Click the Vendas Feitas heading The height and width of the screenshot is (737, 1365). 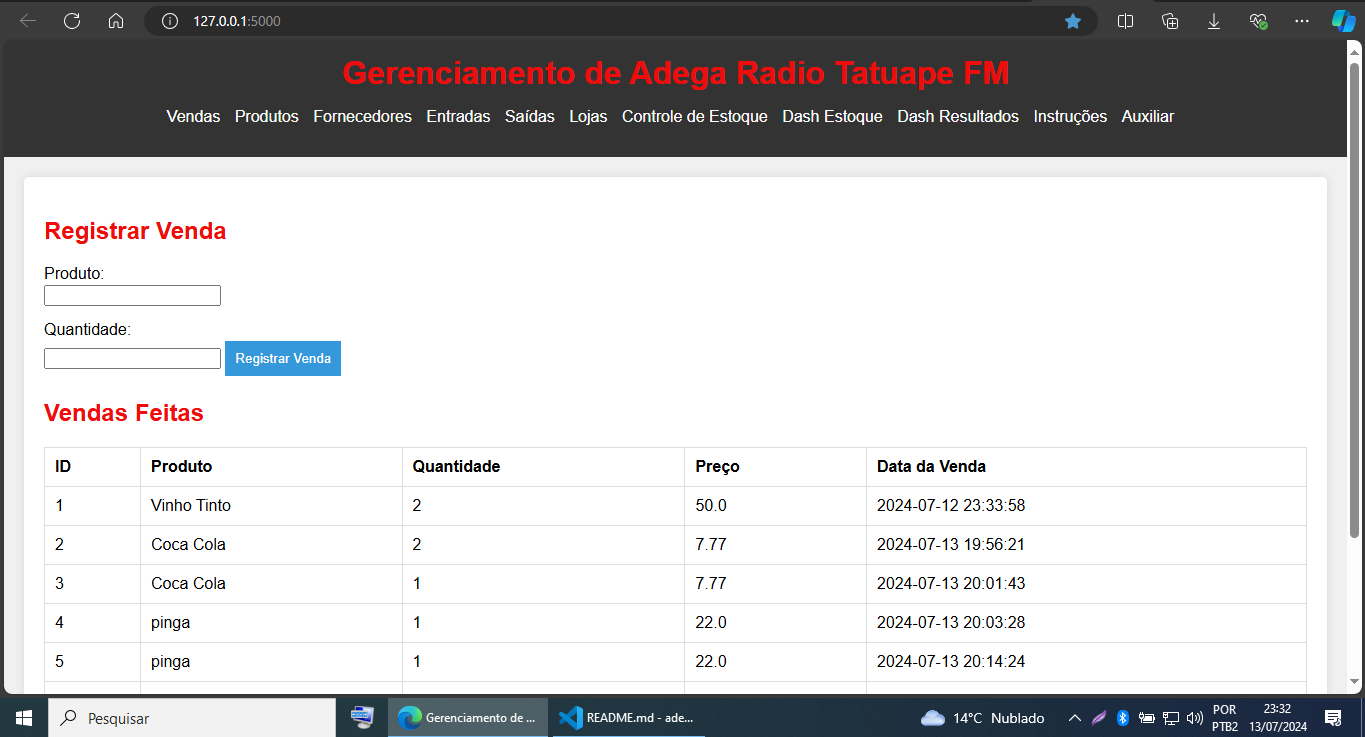click(124, 413)
